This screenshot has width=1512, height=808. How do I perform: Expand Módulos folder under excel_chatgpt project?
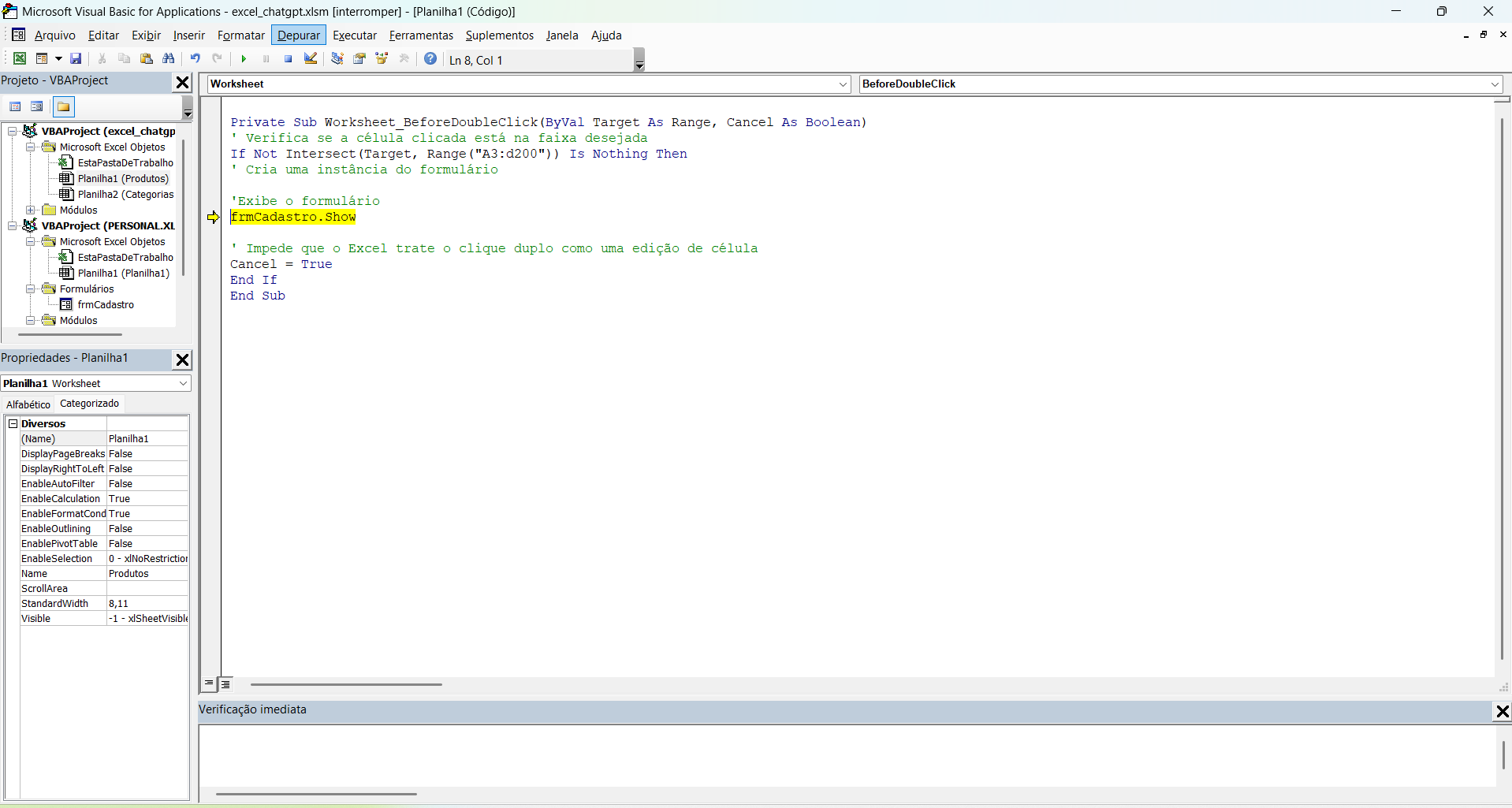click(30, 210)
